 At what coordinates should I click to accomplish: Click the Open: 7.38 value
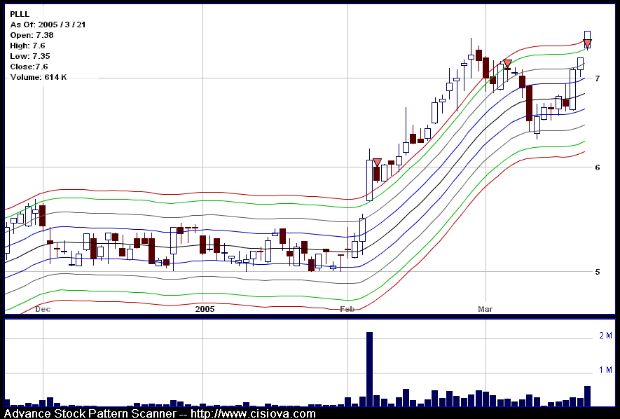click(32, 35)
